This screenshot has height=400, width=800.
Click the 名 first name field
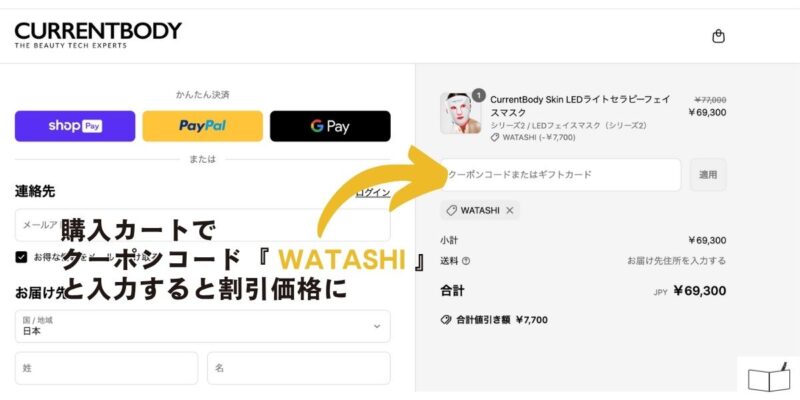[298, 368]
